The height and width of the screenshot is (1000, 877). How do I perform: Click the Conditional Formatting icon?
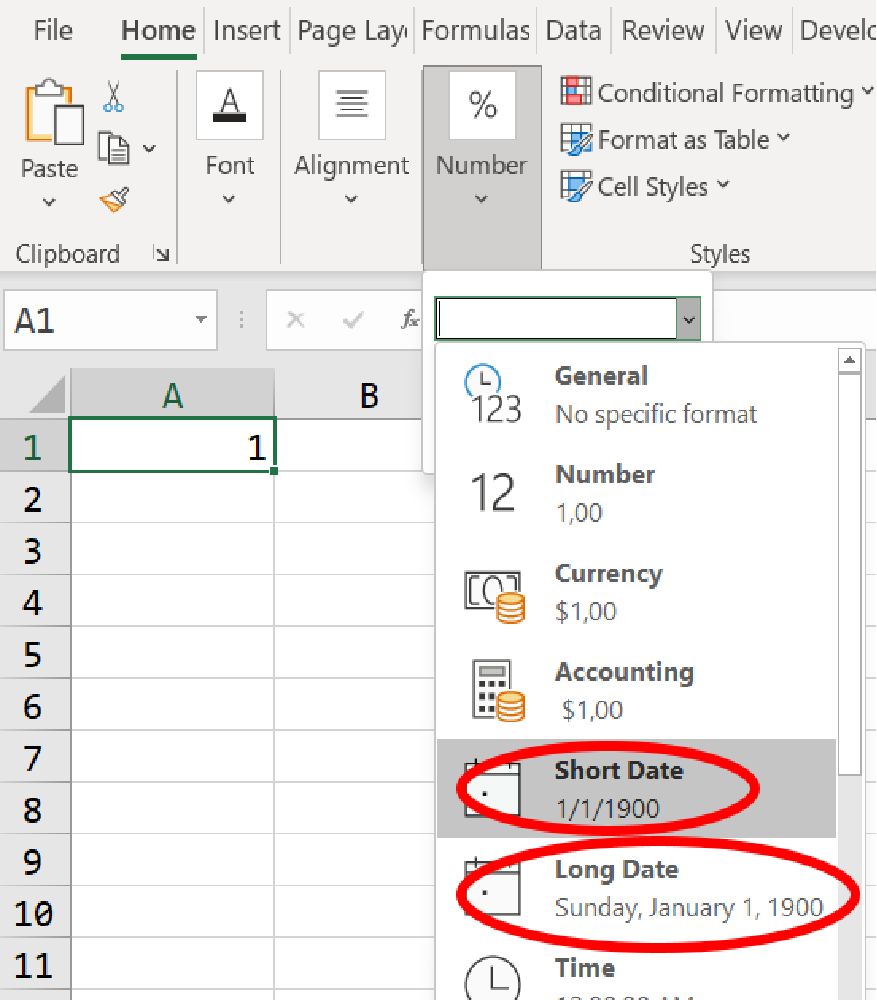[576, 91]
